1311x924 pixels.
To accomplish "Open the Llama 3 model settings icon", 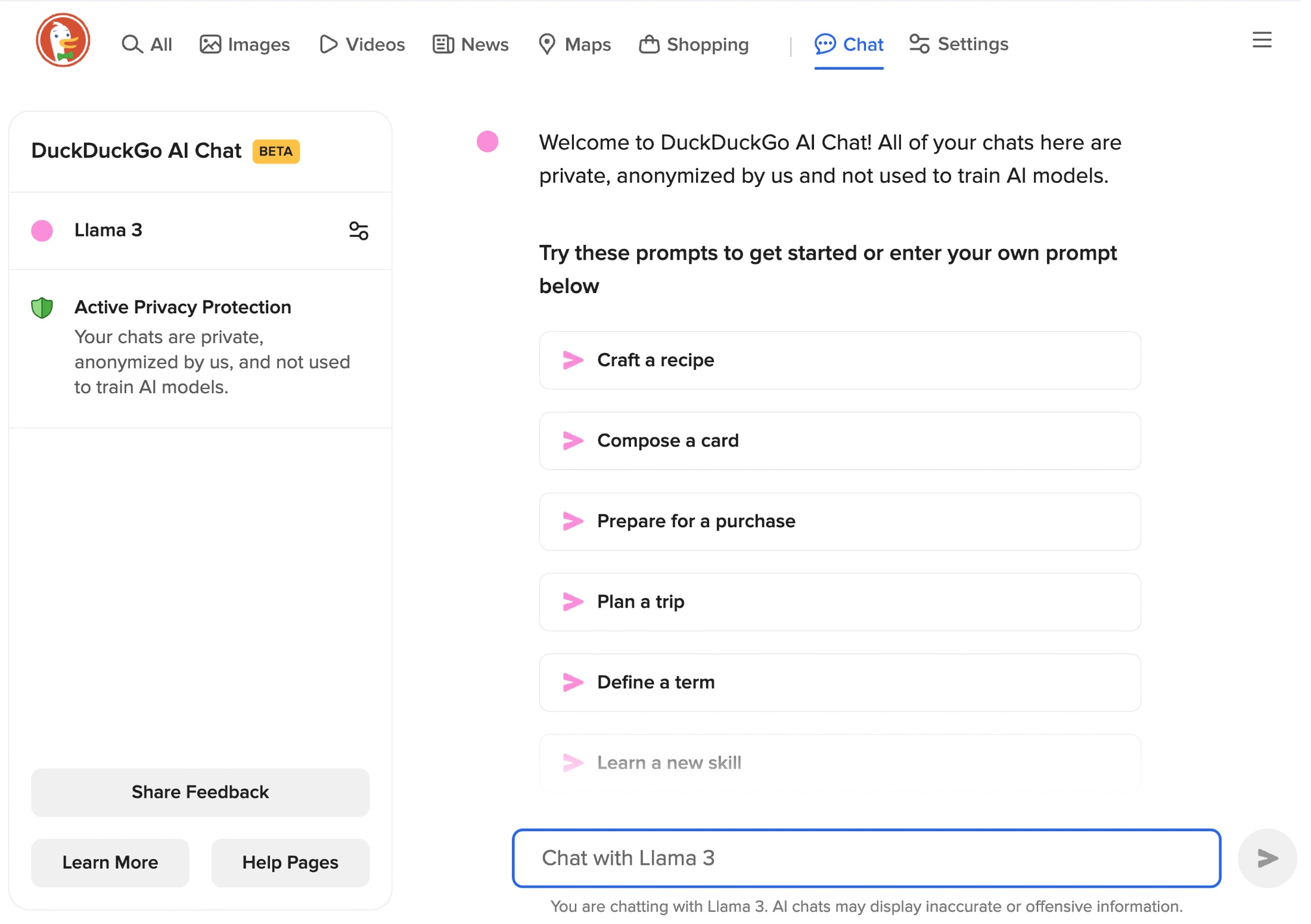I will pos(359,231).
